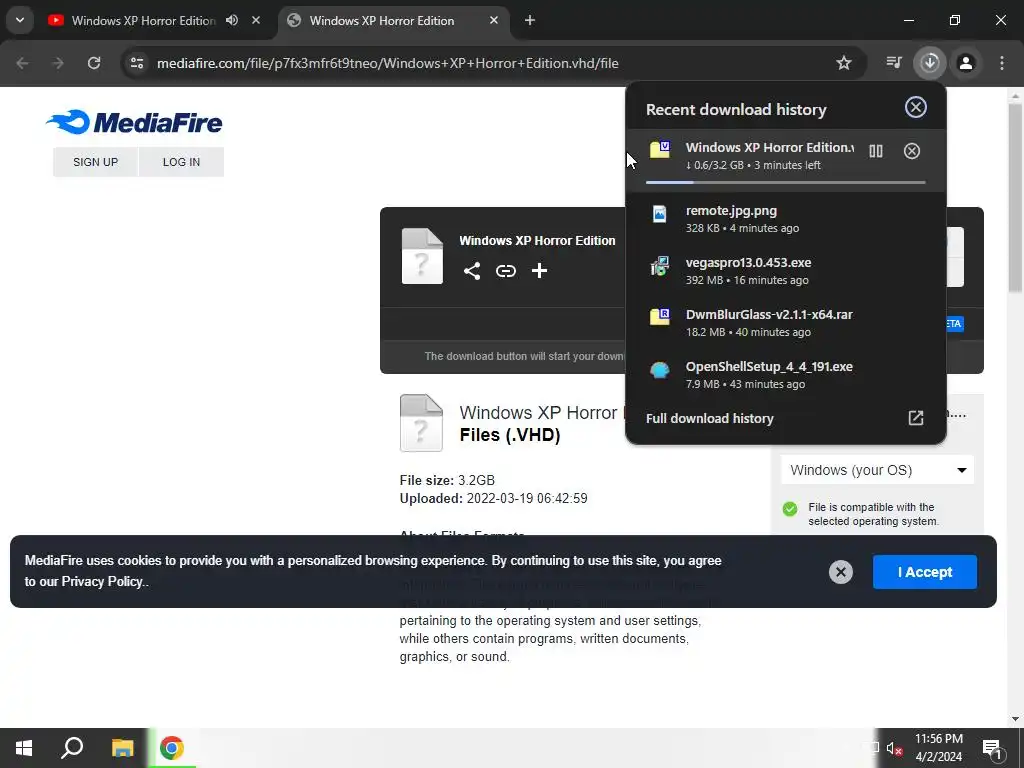This screenshot has height=768, width=1024.
Task: Open OpenShellSetup_4_4_191.exe download entry
Action: 786,375
